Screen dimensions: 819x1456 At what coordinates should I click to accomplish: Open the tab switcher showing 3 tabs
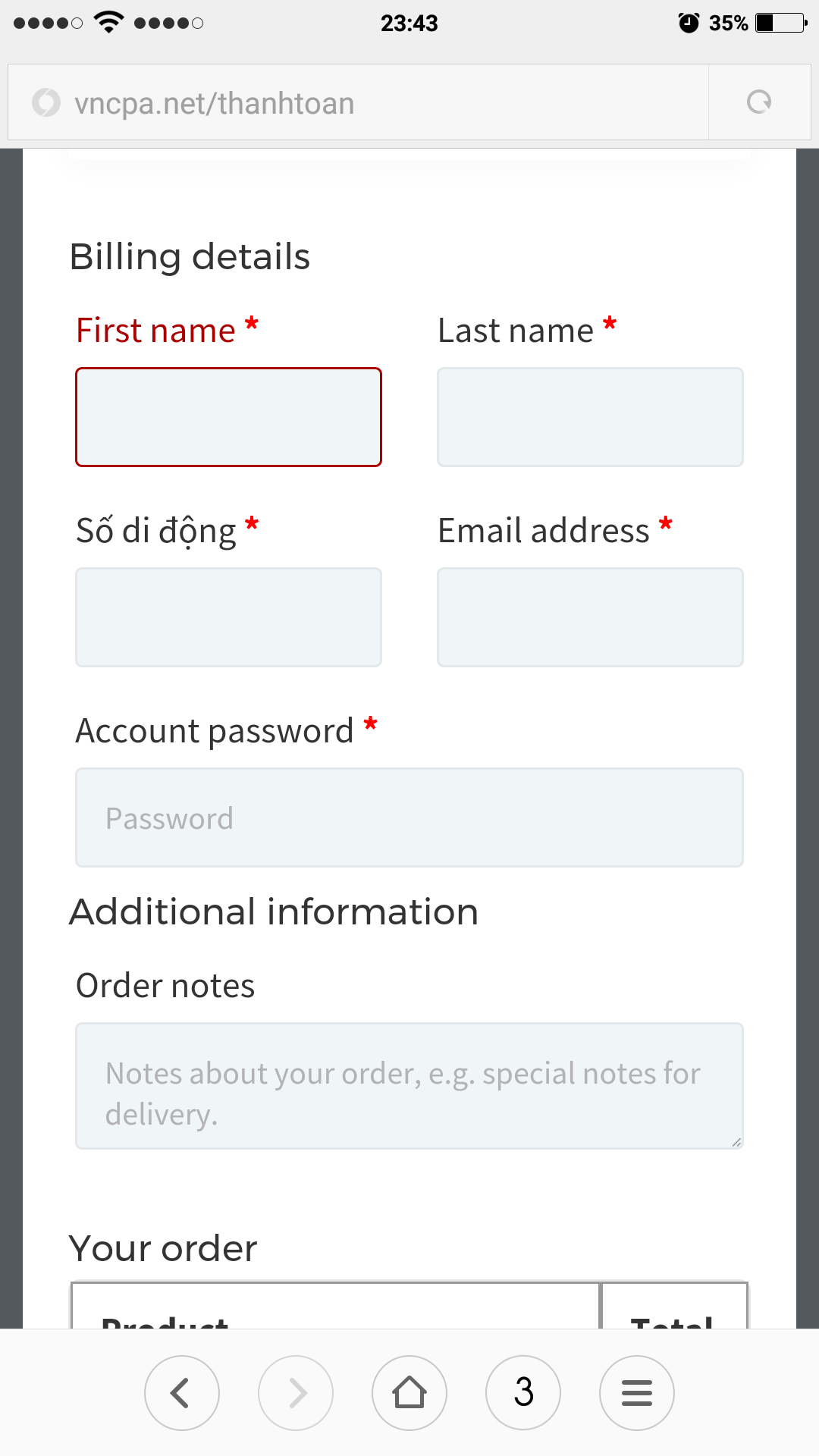[x=523, y=1393]
